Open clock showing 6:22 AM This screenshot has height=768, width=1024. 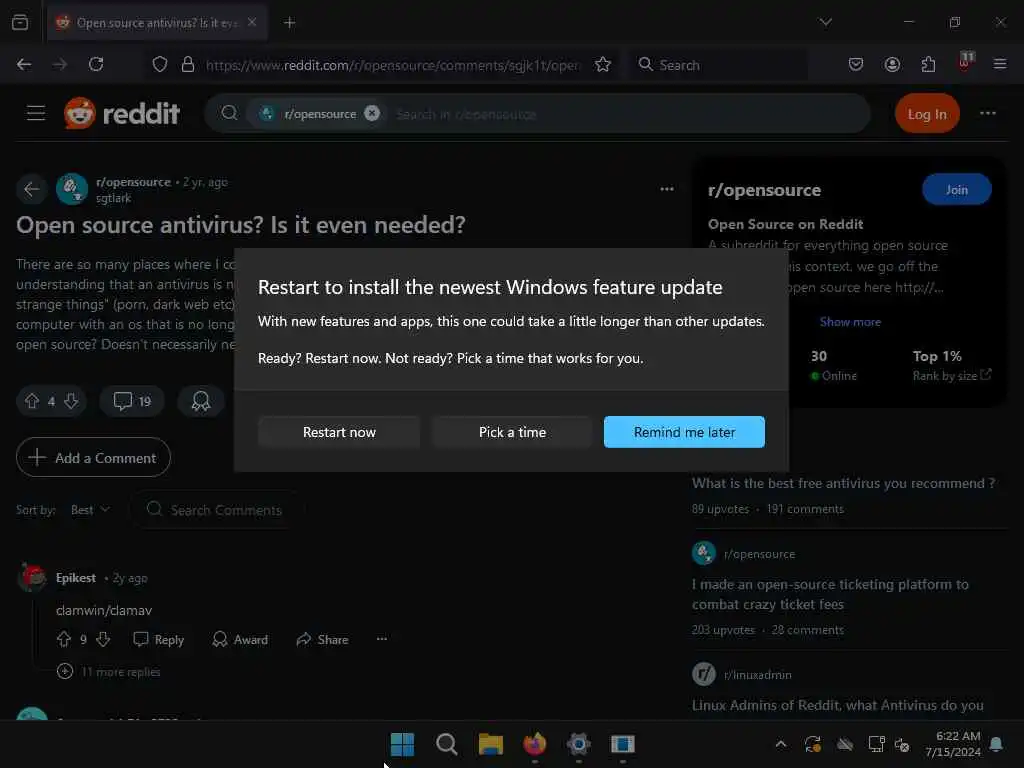point(953,744)
